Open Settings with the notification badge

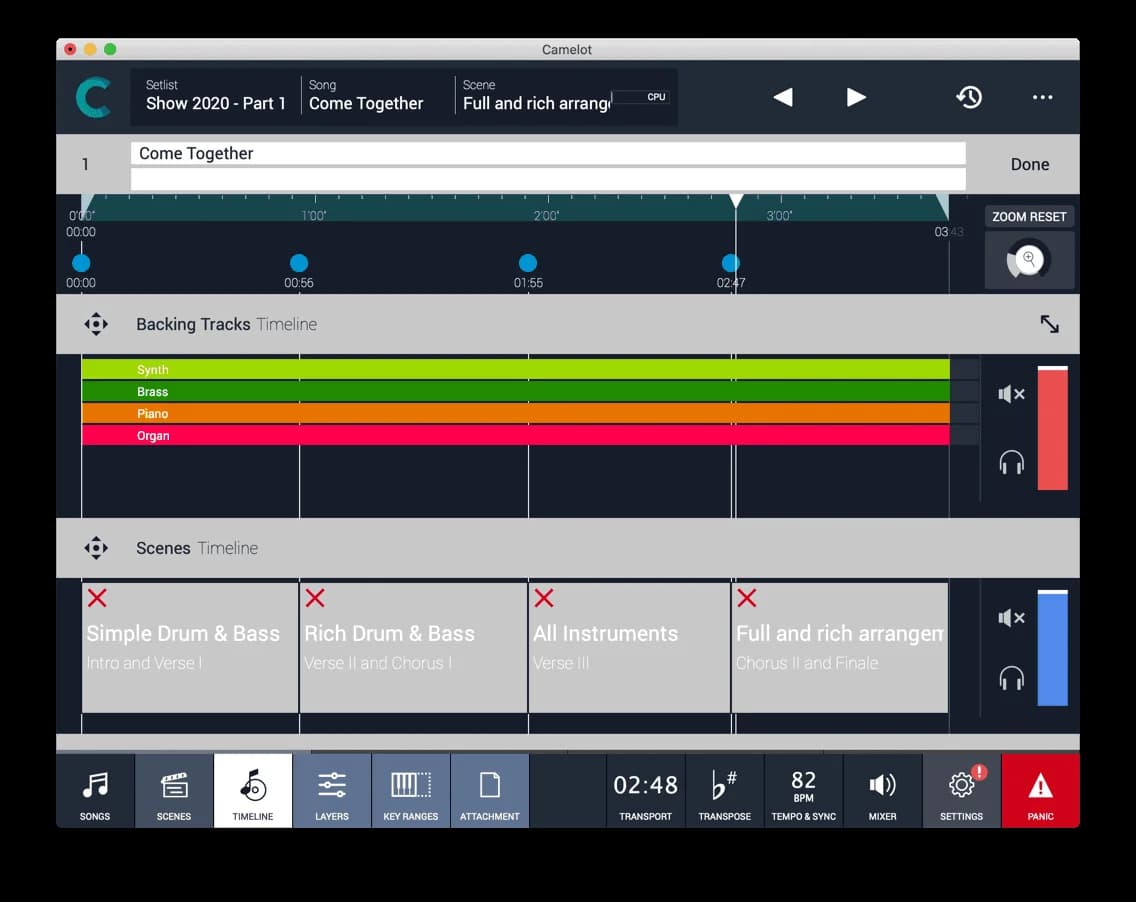pos(961,790)
